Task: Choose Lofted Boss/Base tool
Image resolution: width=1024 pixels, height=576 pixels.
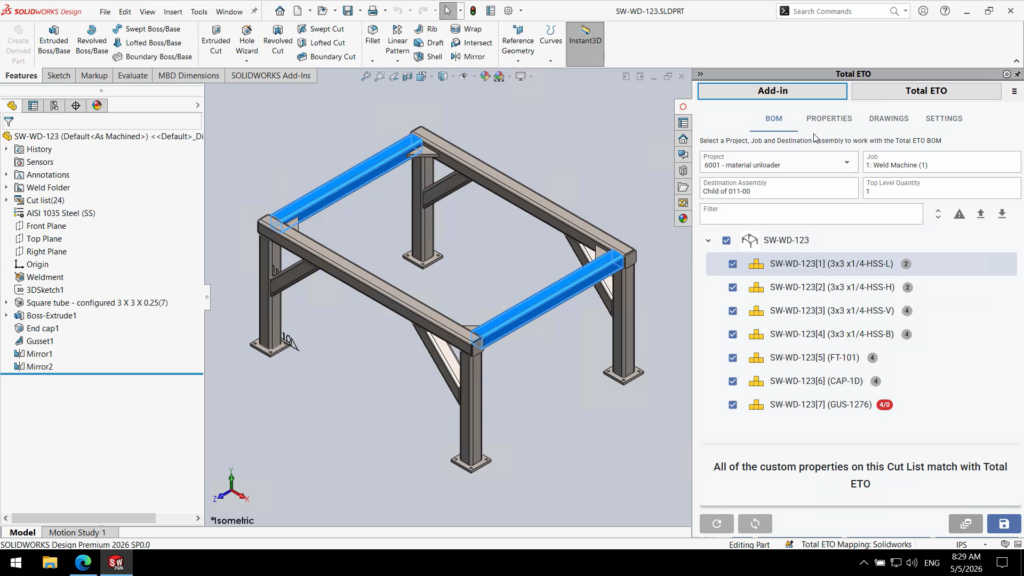Action: (x=147, y=42)
